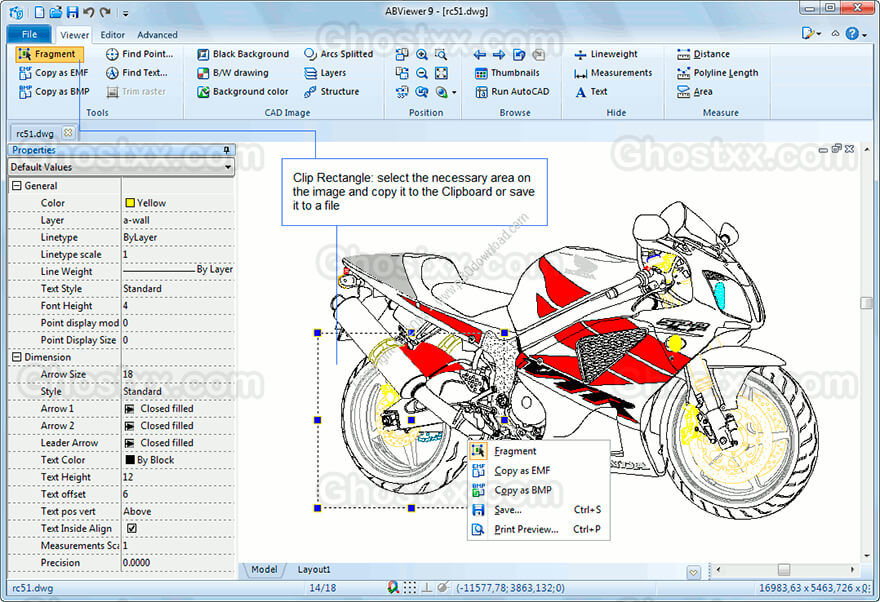Choose Copy as BMP in context menu
Screen dimensions: 880x602
[539, 490]
